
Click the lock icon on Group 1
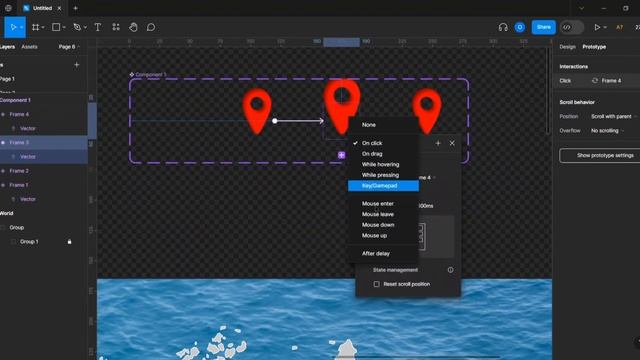(x=69, y=242)
